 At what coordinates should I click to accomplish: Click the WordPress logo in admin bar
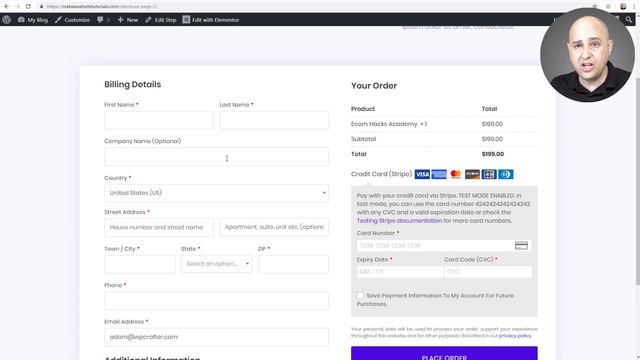point(7,20)
